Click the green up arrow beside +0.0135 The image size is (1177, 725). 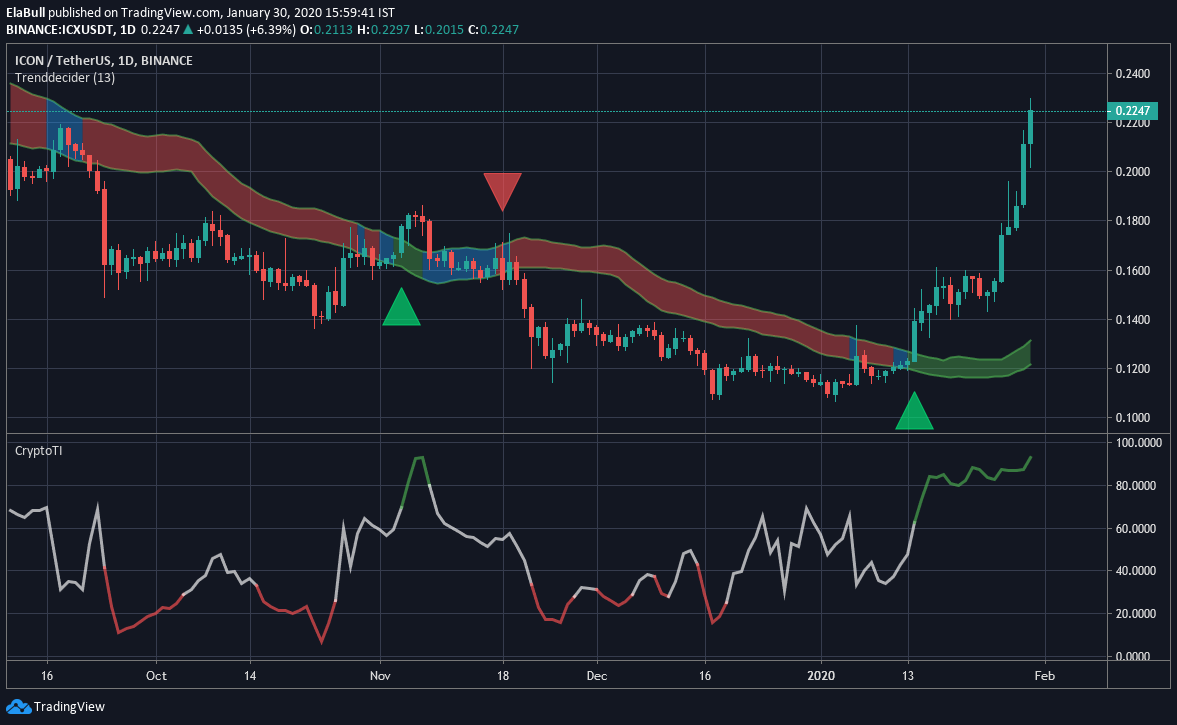[x=188, y=30]
